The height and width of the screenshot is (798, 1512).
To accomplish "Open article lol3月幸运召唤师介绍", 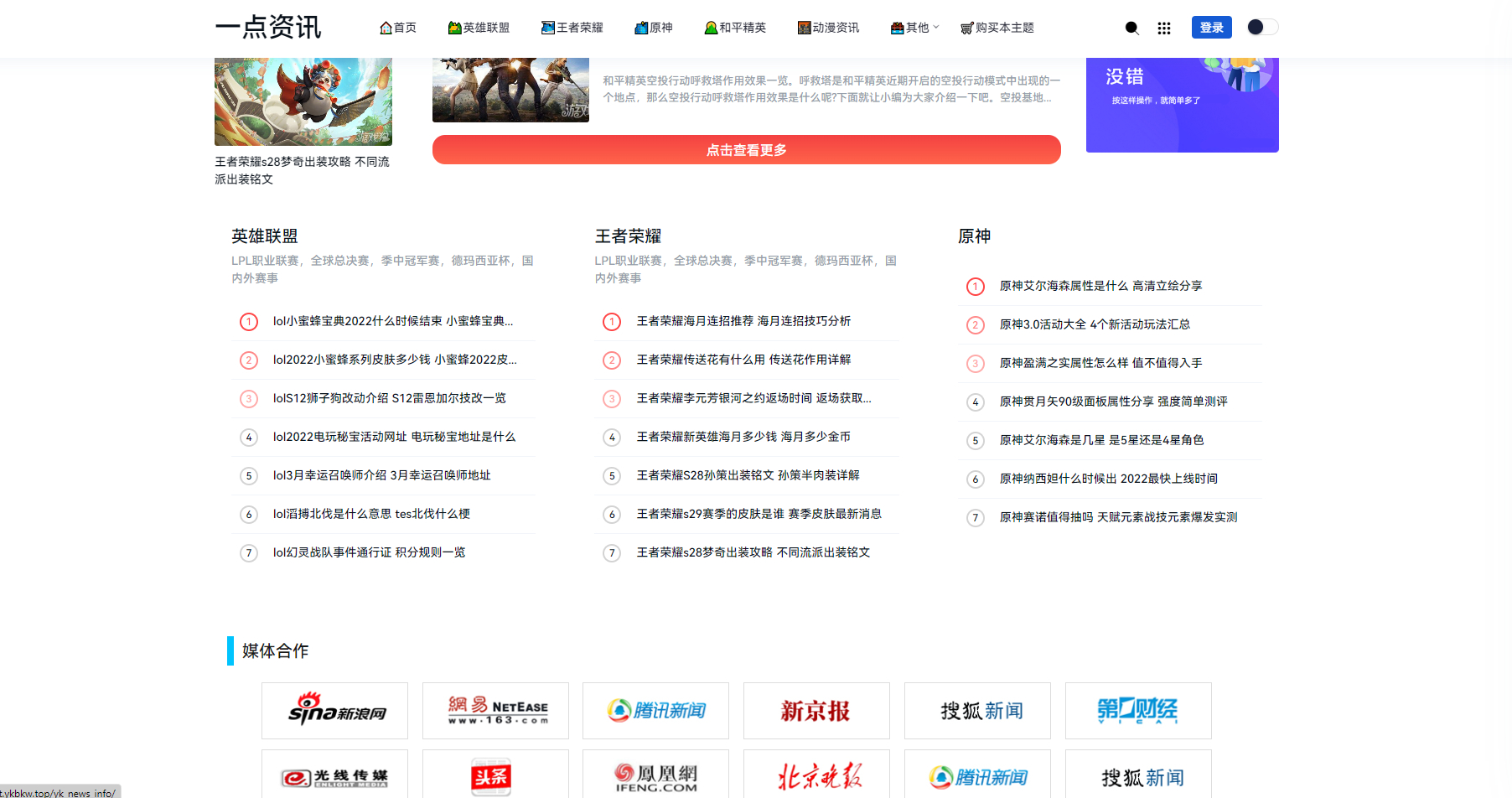I will [381, 475].
